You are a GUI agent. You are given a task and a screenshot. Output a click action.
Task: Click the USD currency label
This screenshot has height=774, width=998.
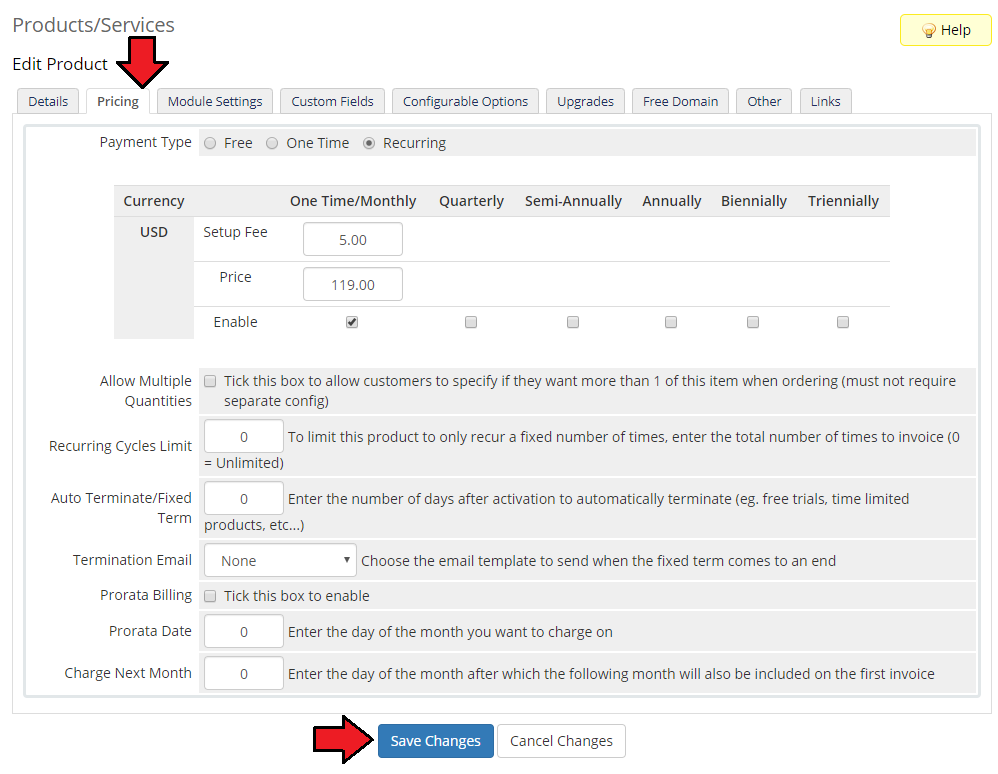[154, 232]
